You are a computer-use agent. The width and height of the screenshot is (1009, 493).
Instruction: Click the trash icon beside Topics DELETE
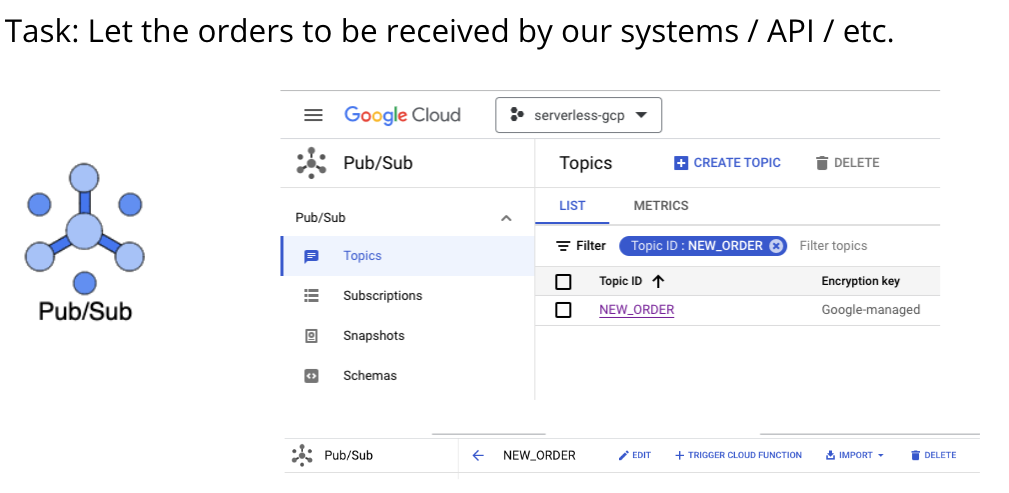(x=822, y=163)
